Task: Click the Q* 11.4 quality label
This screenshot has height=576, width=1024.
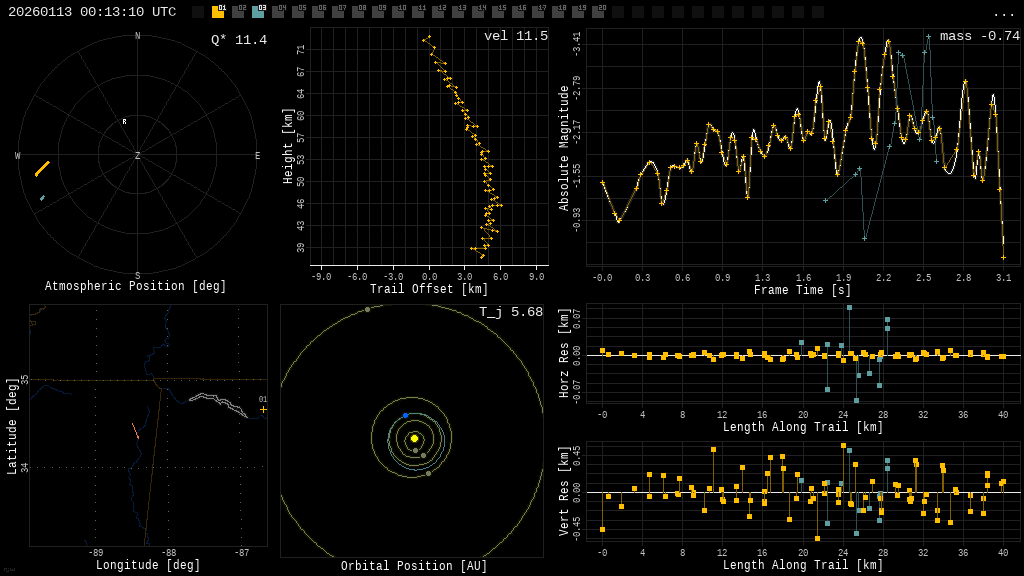Action: click(238, 41)
